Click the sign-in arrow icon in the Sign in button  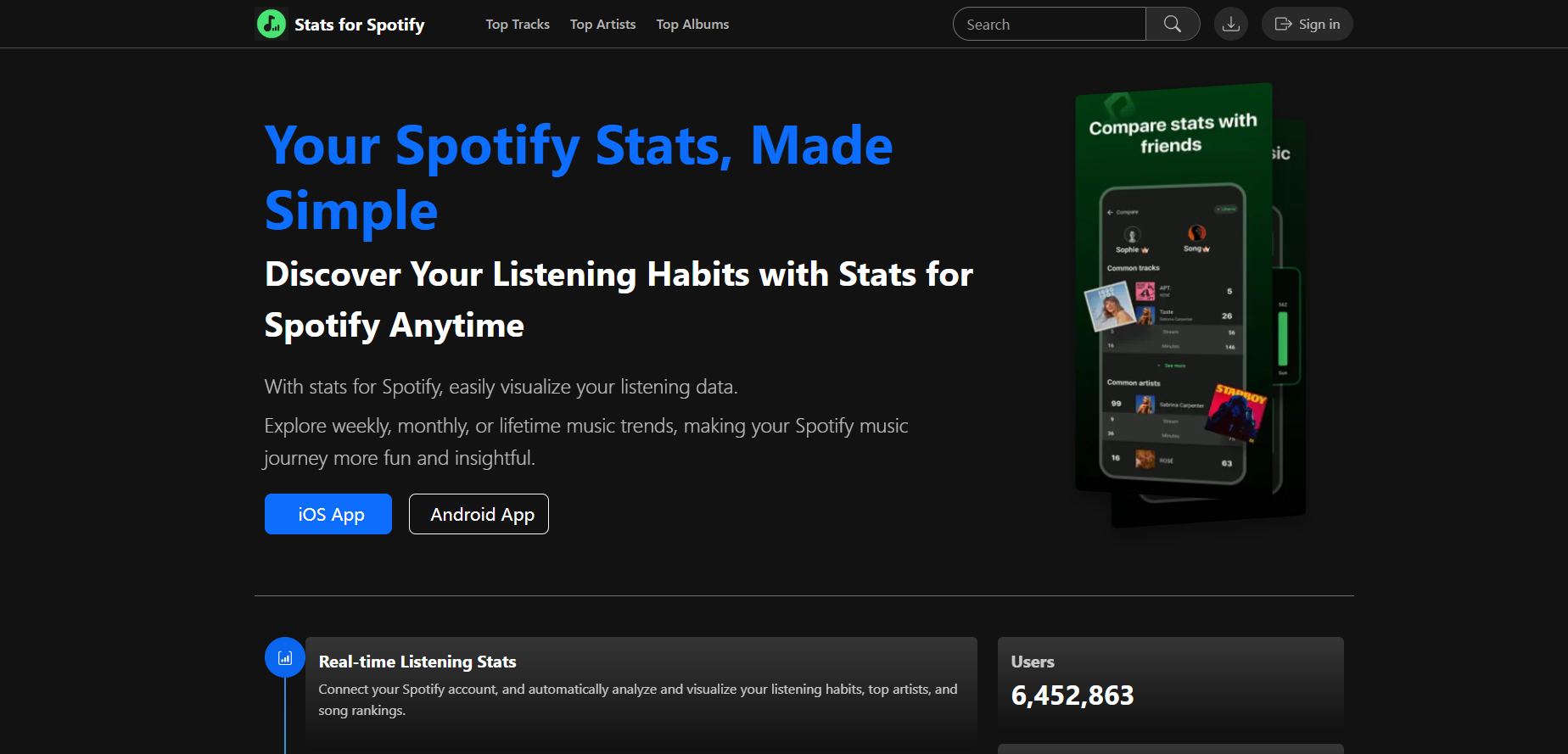1282,24
